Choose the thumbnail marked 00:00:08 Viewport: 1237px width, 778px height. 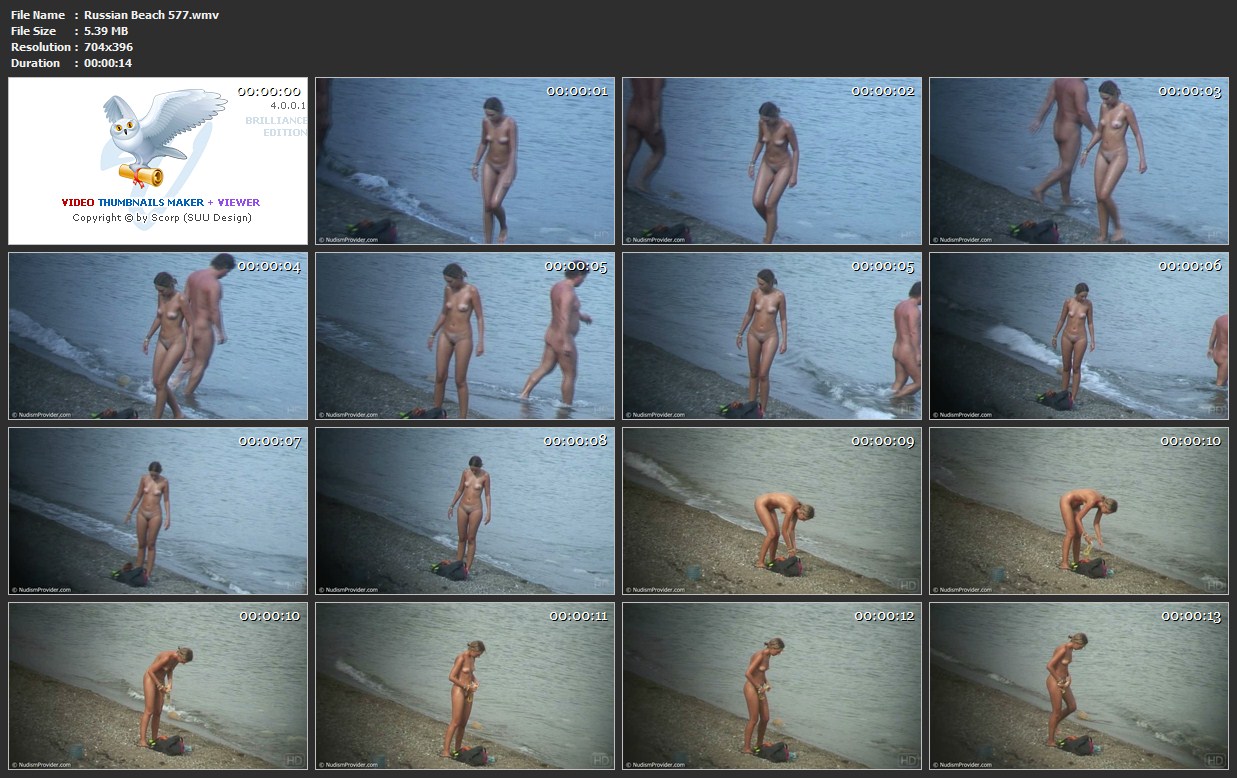pos(465,511)
